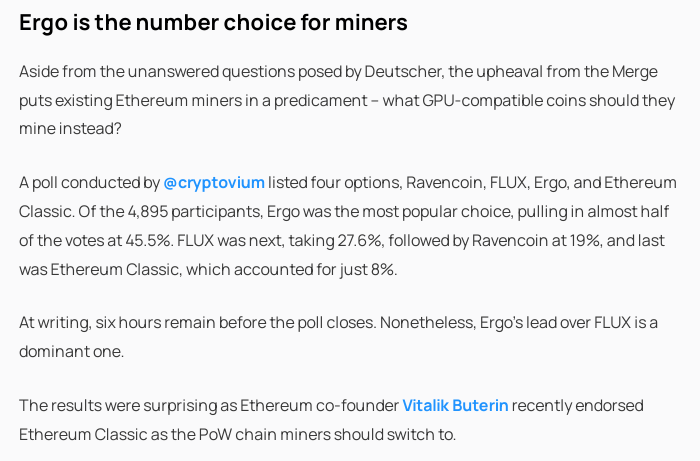700x461 pixels.
Task: Click the '27.6%' FLUX percentage
Action: pos(360,241)
